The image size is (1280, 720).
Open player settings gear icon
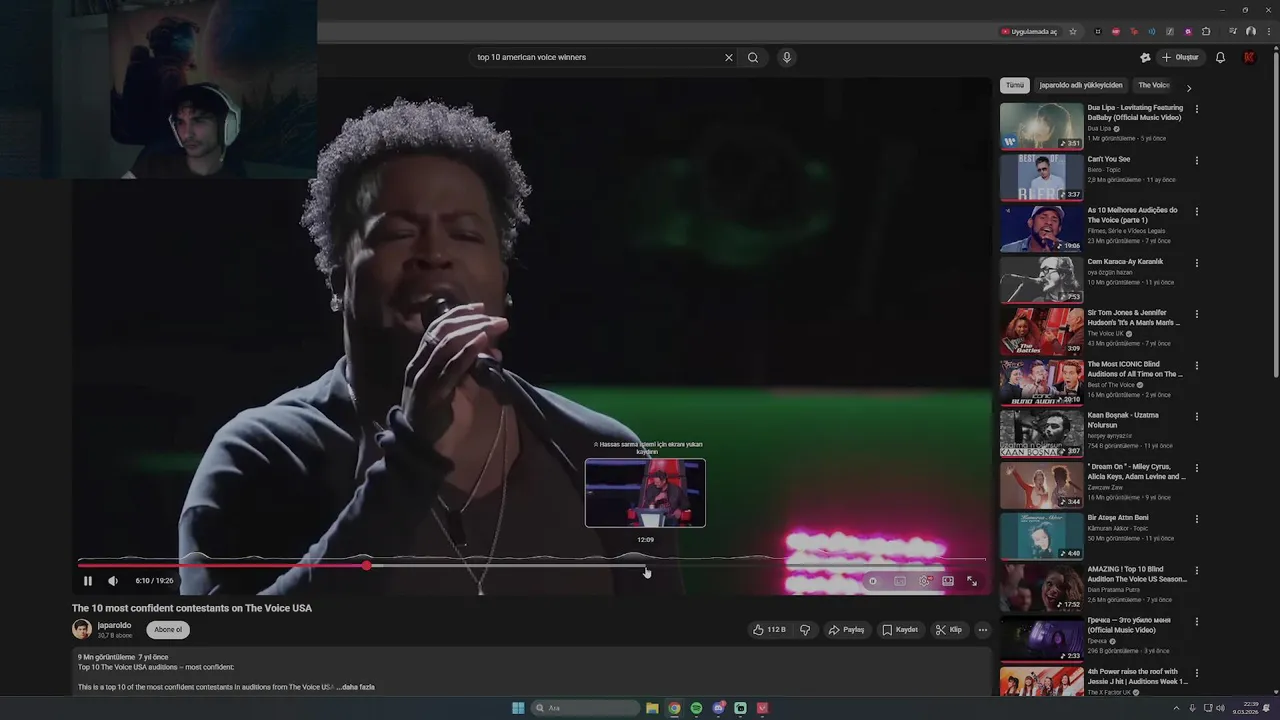(925, 581)
